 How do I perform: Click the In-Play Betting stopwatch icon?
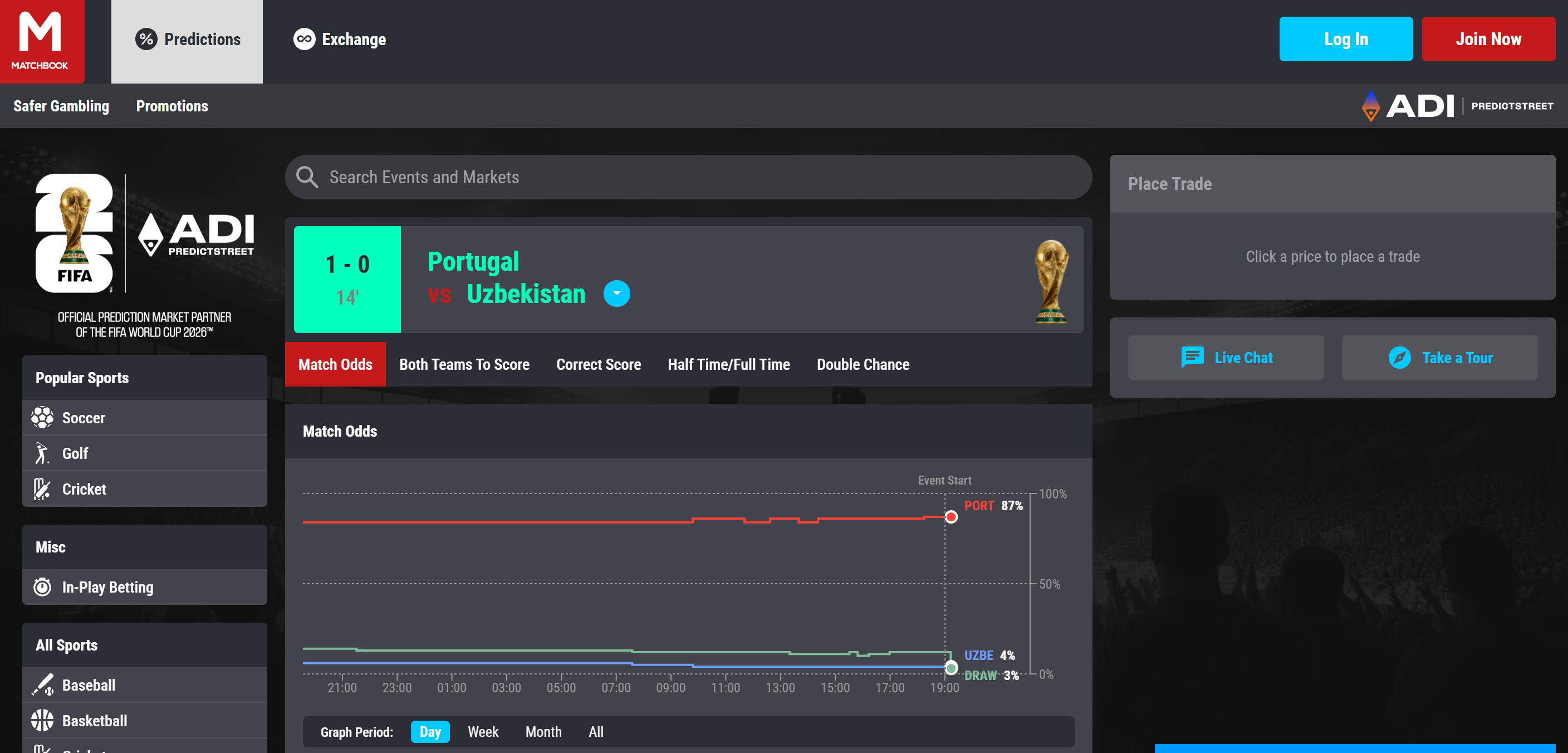42,587
